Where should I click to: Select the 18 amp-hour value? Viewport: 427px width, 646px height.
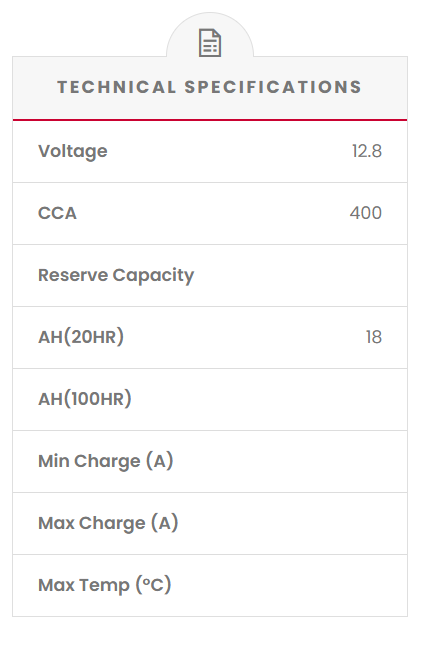374,337
